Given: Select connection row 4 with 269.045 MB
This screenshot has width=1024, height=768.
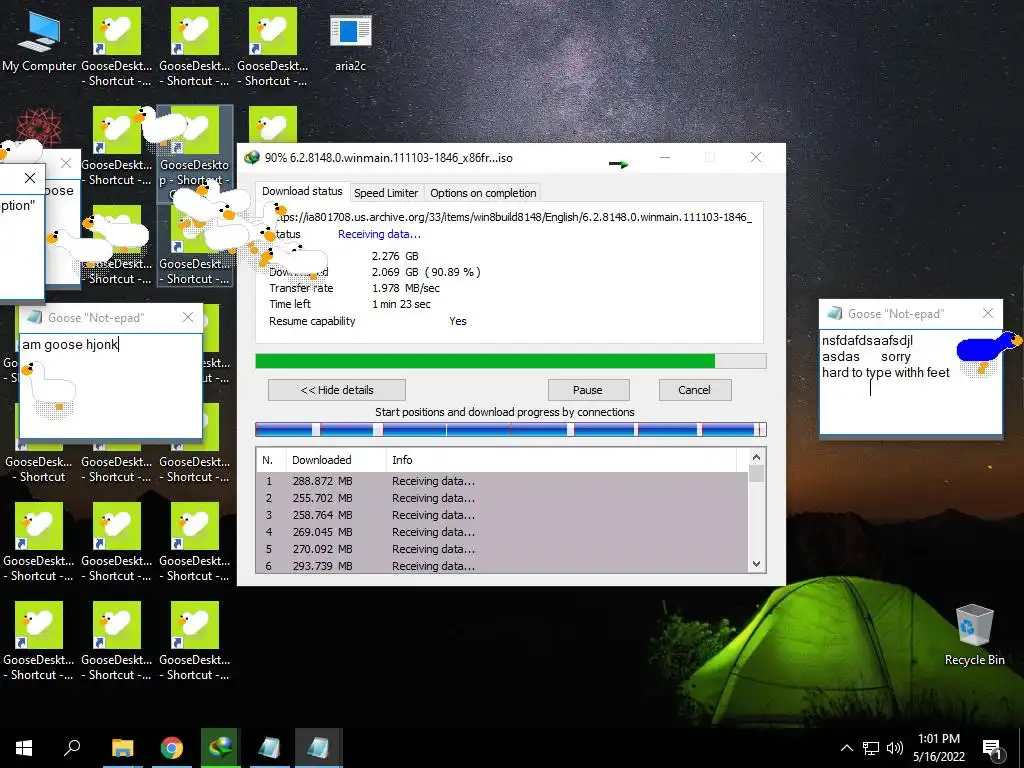Looking at the screenshot, I should 503,532.
